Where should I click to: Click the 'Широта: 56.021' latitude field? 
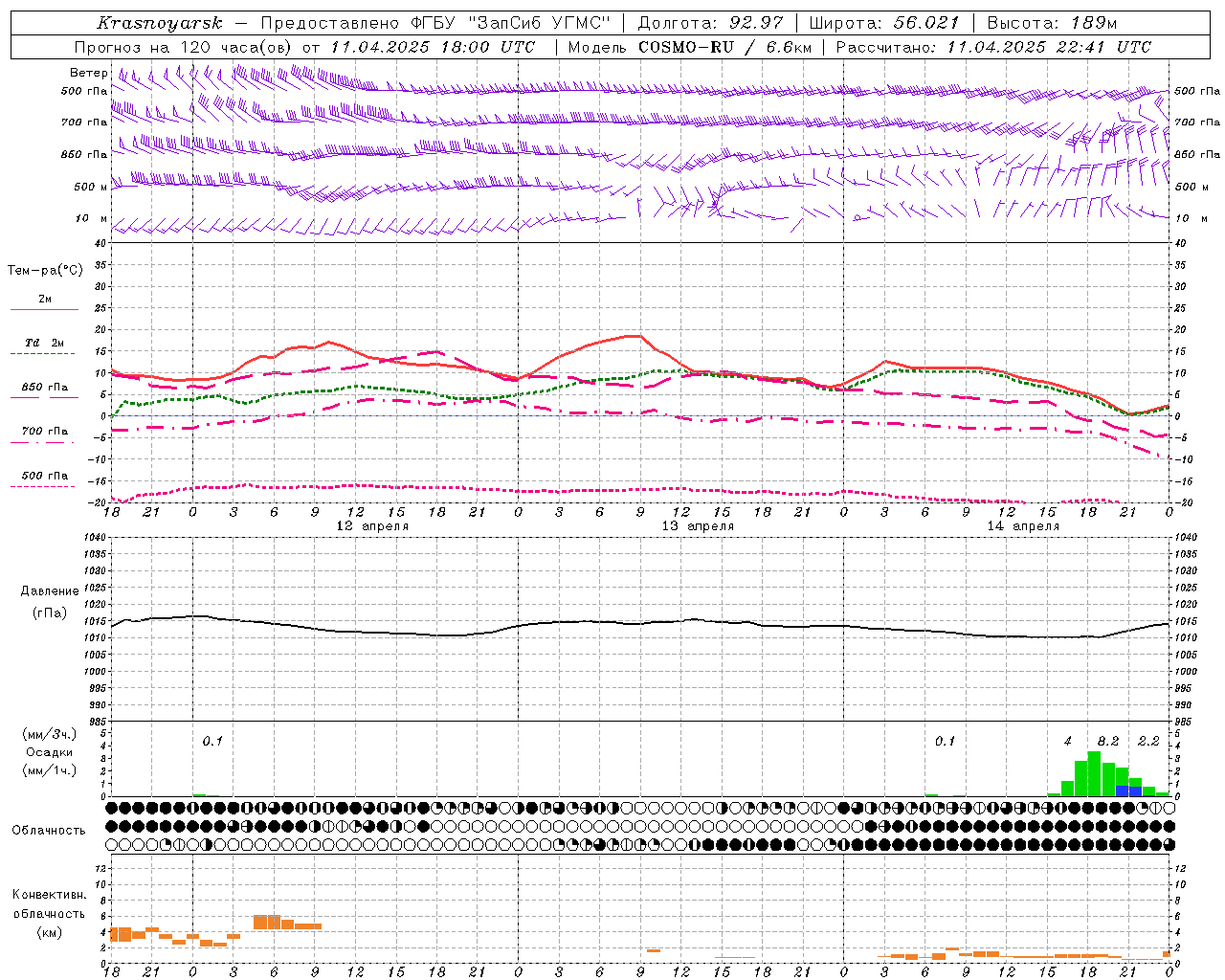[x=883, y=23]
